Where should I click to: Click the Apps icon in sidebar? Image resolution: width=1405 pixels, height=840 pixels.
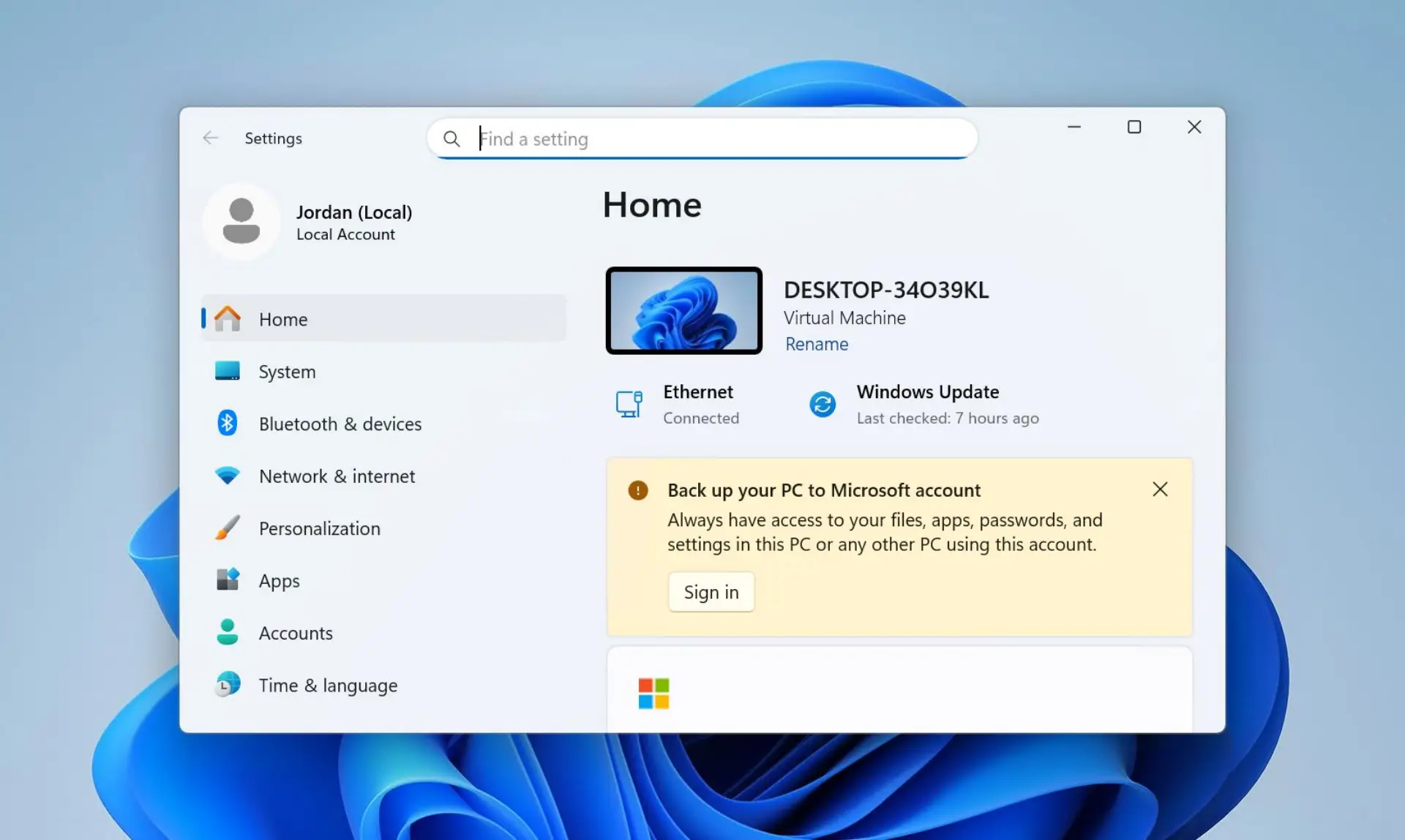pos(227,580)
